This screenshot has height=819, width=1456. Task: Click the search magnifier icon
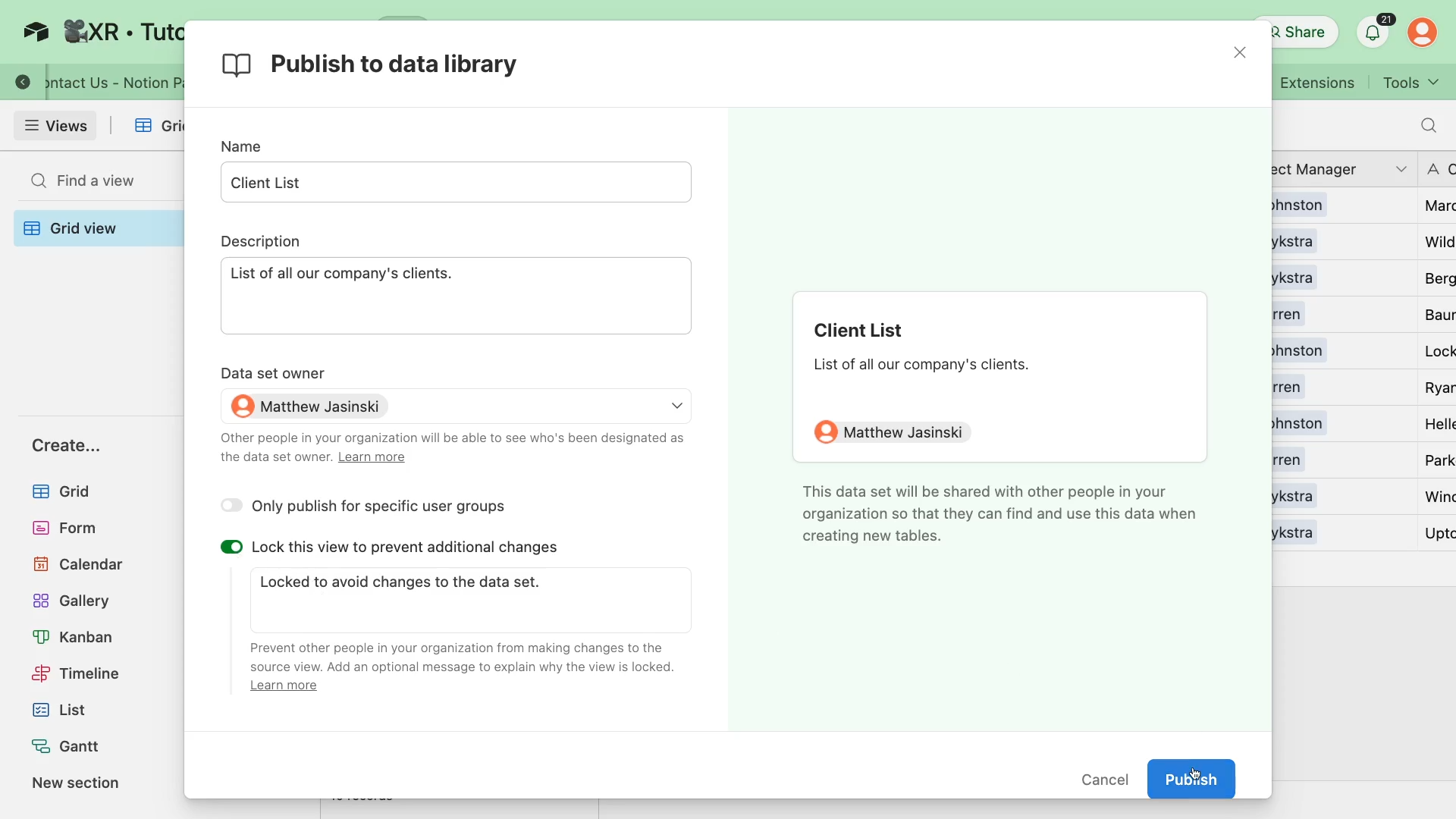[x=1429, y=126]
